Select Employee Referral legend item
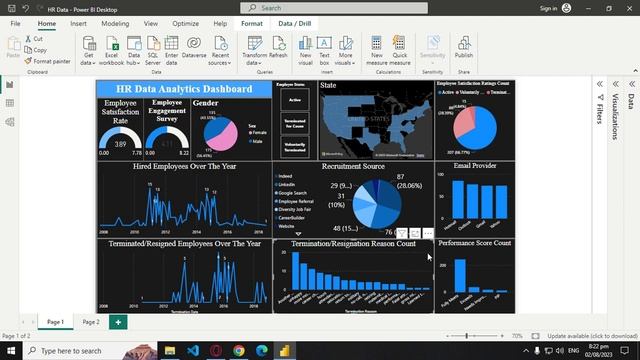640x360 pixels. click(295, 201)
